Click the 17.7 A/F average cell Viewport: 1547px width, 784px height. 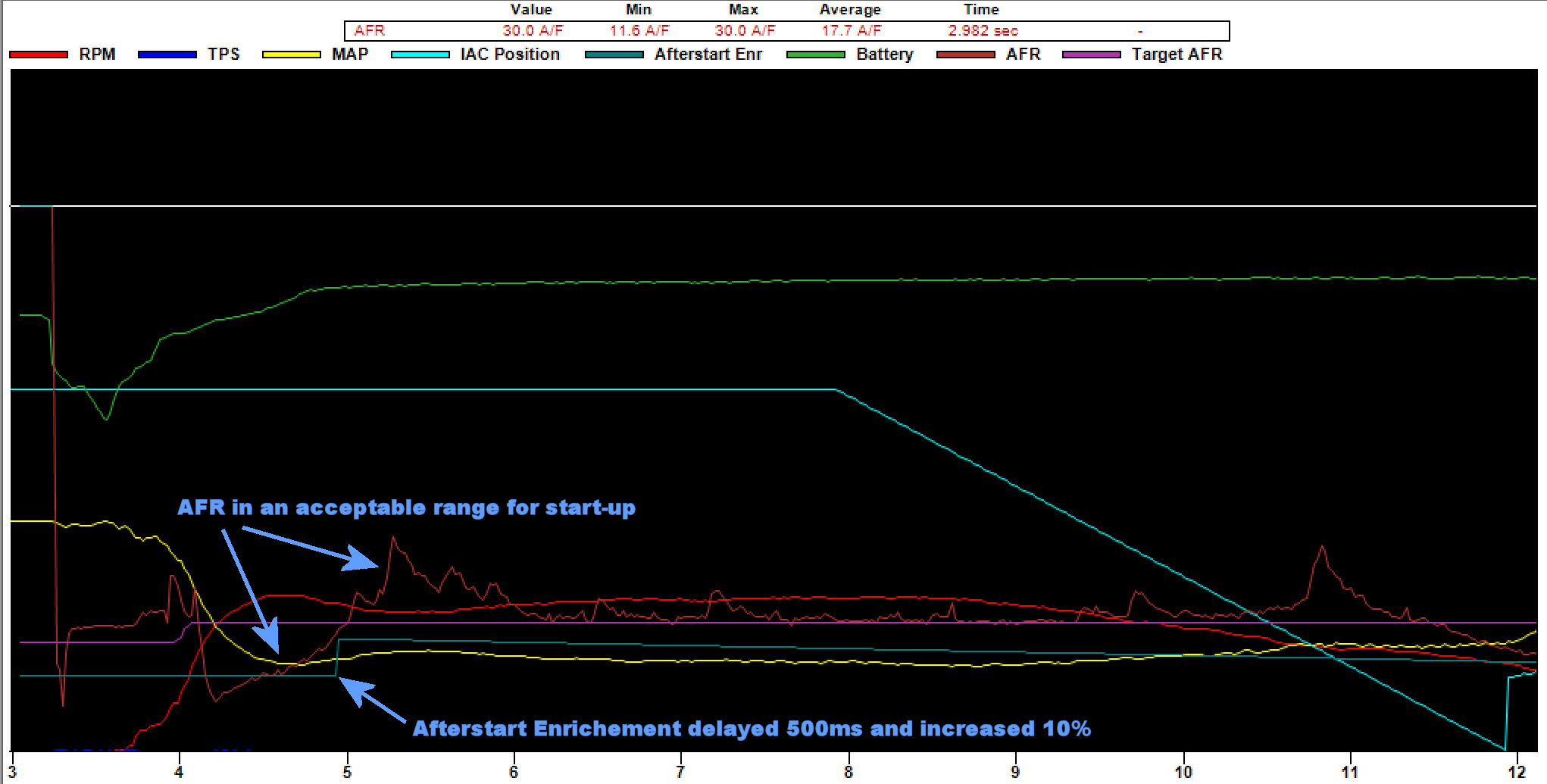852,31
